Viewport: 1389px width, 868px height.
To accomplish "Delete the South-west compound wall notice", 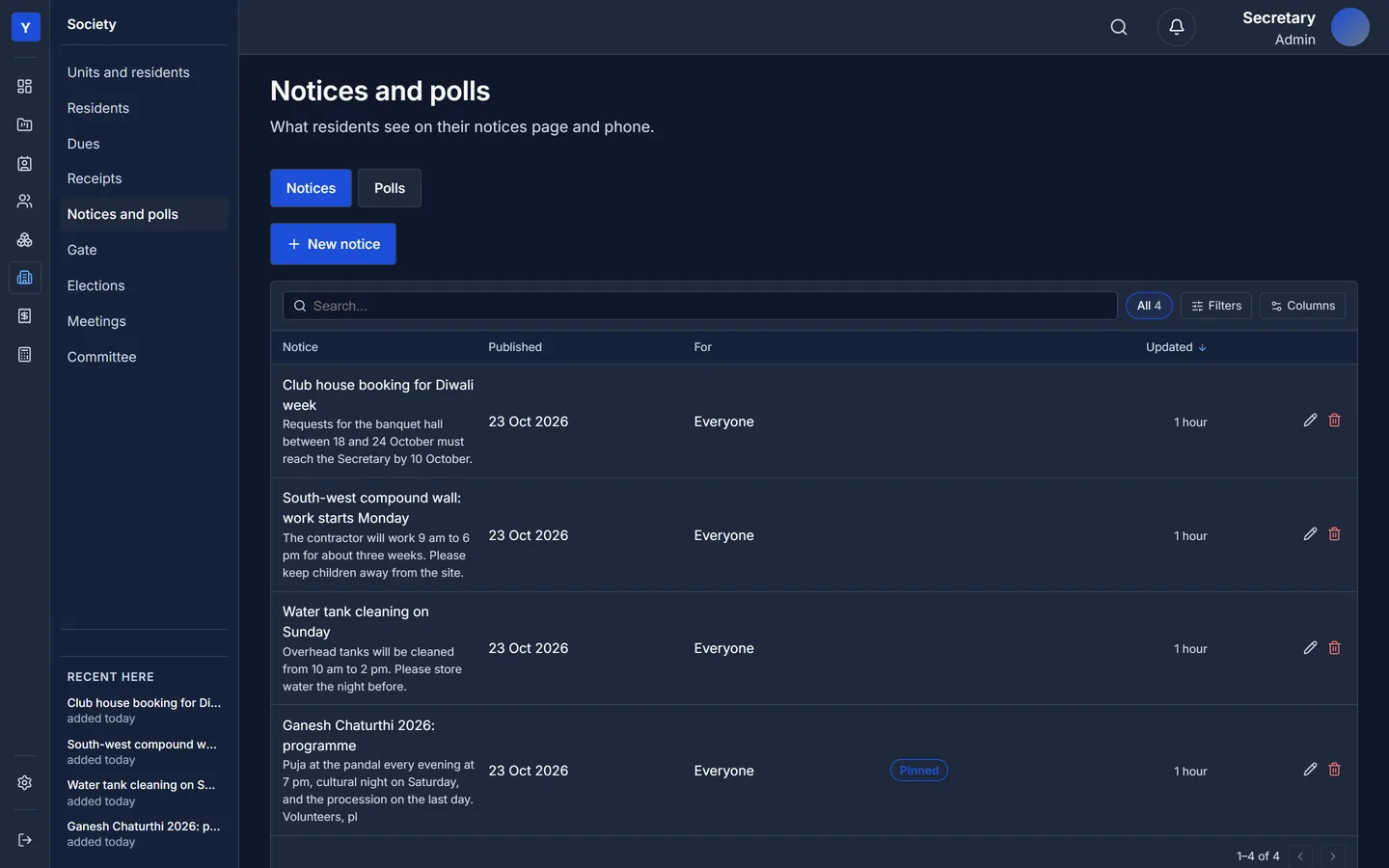I will tap(1335, 534).
